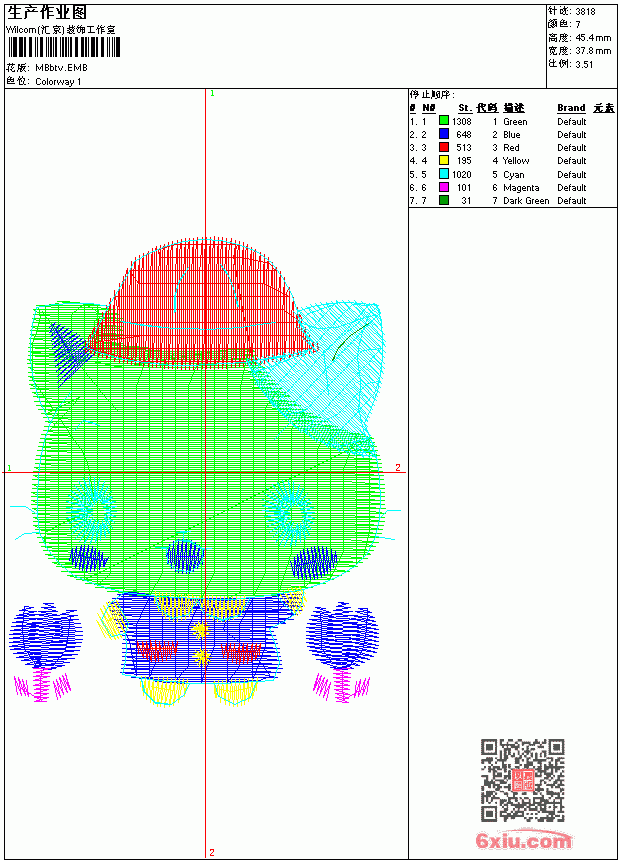Click the stitch total 3818
620x860 pixels.
pyautogui.click(x=585, y=11)
